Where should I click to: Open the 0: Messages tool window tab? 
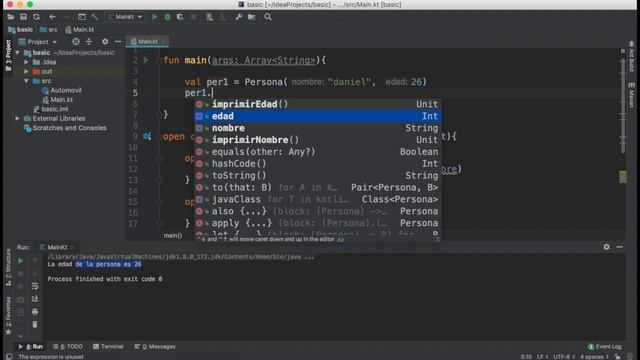[x=155, y=347]
